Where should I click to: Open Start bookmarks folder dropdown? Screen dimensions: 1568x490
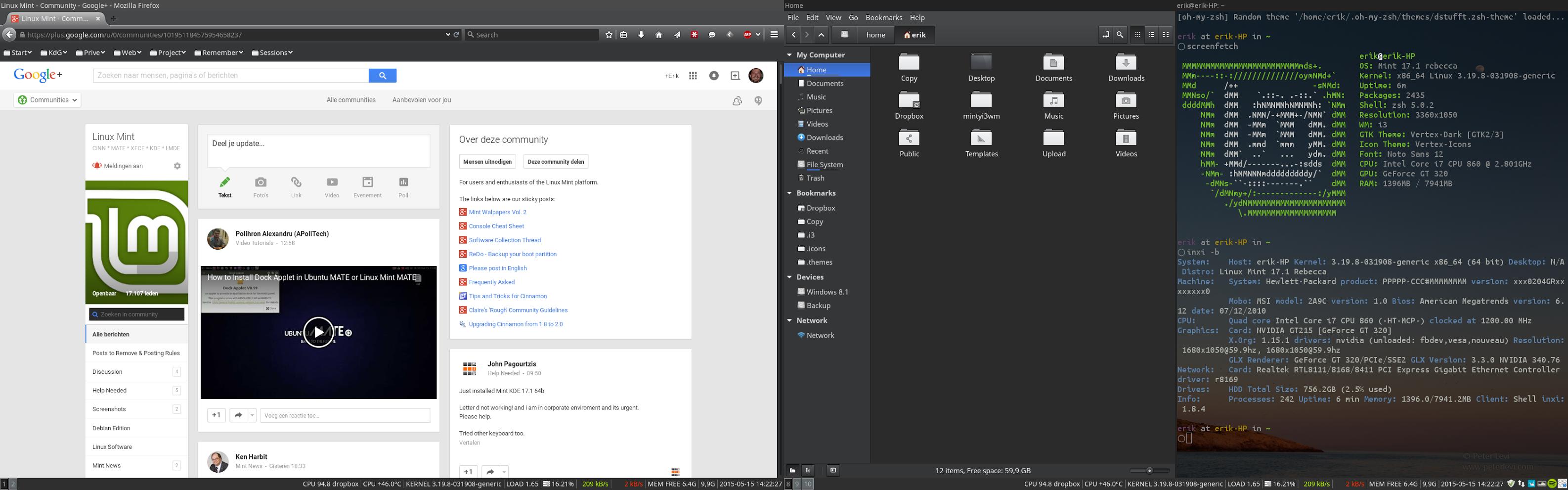[17, 53]
